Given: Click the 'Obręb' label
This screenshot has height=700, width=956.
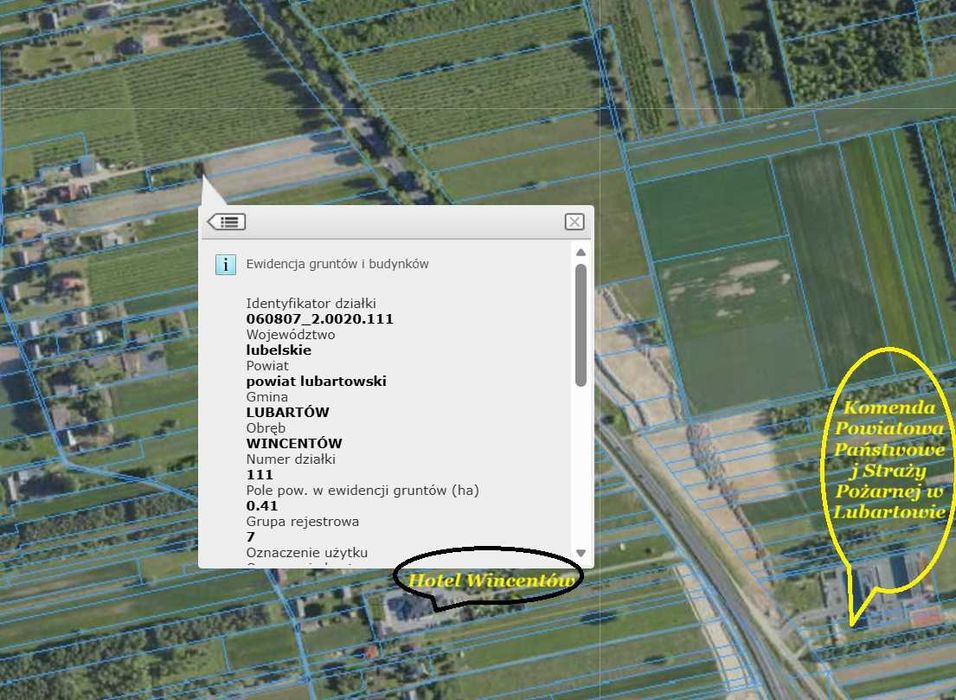Looking at the screenshot, I should 266,428.
